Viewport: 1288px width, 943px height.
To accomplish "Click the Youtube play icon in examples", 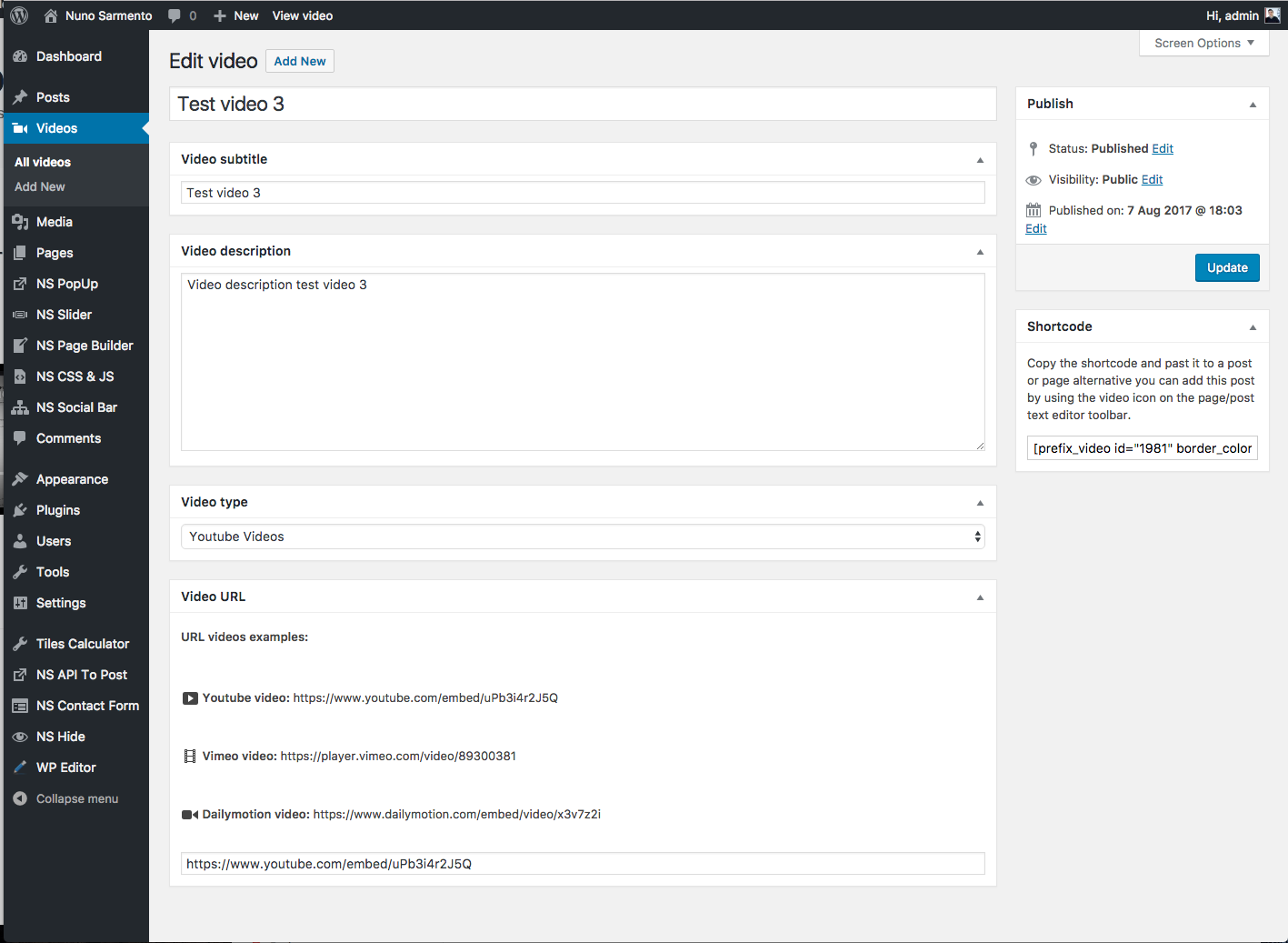I will (190, 698).
